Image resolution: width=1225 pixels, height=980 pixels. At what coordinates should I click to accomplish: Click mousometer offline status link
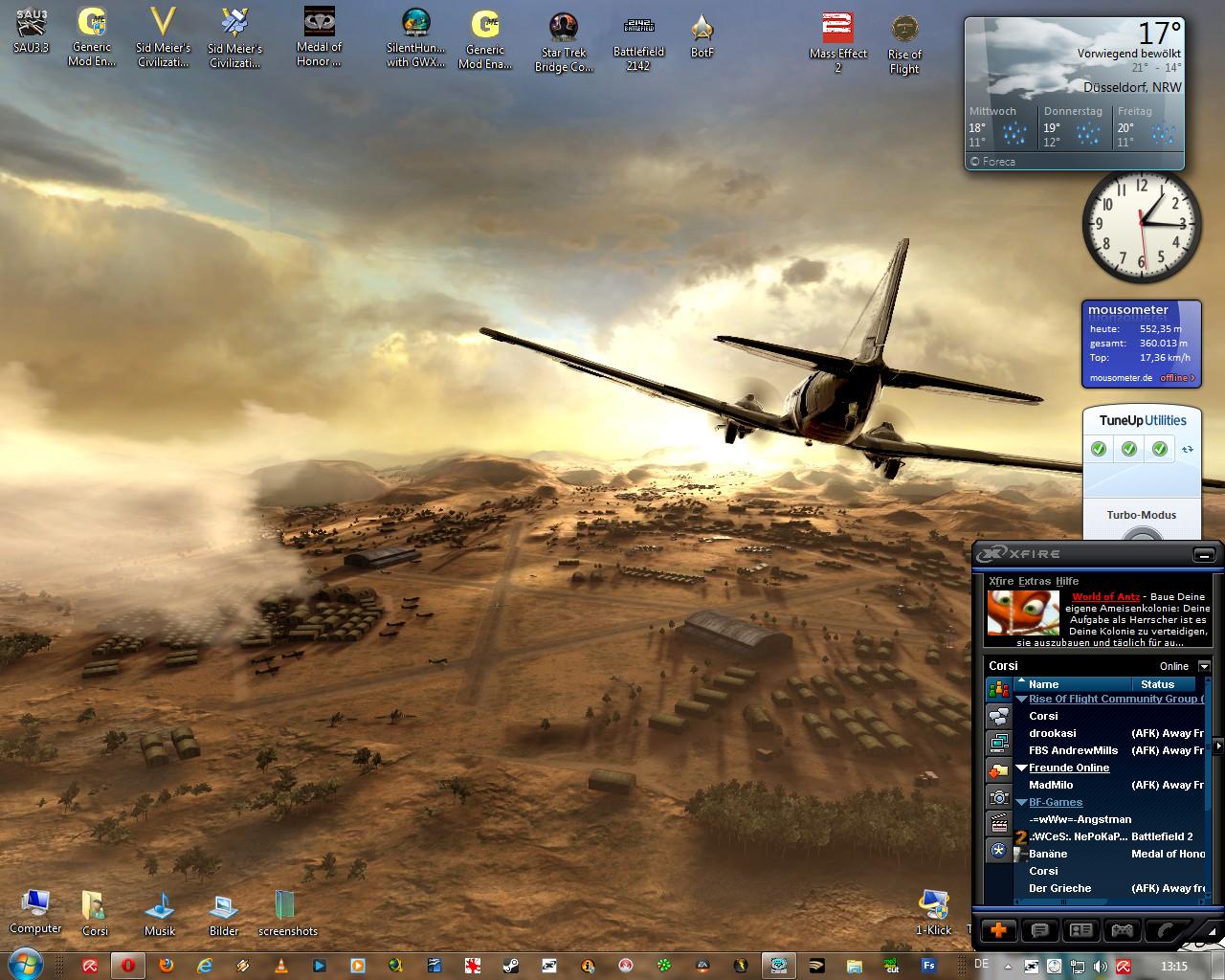1177,378
